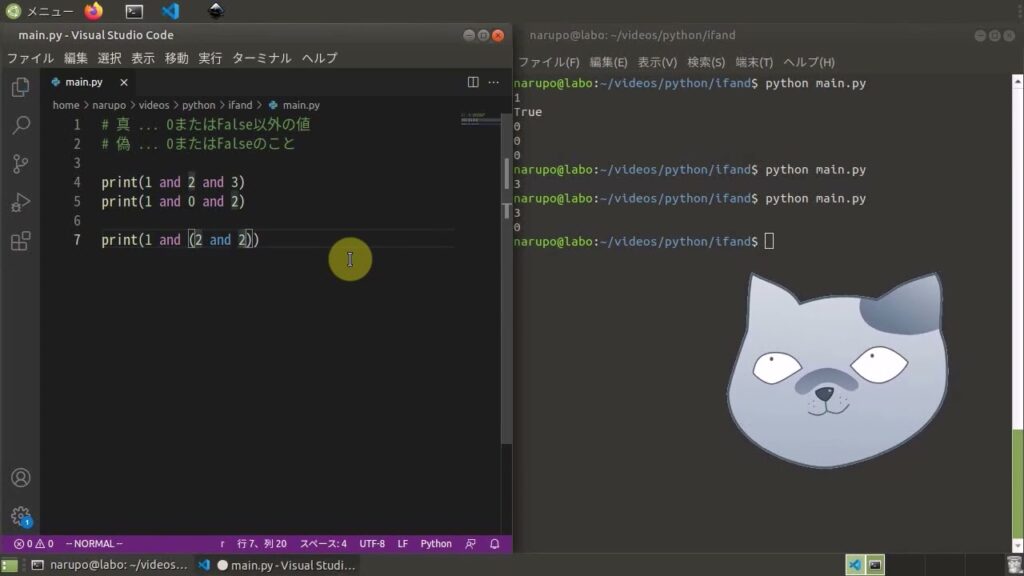The image size is (1024, 576).
Task: Launch Firefox from the top panel
Action: 93,11
